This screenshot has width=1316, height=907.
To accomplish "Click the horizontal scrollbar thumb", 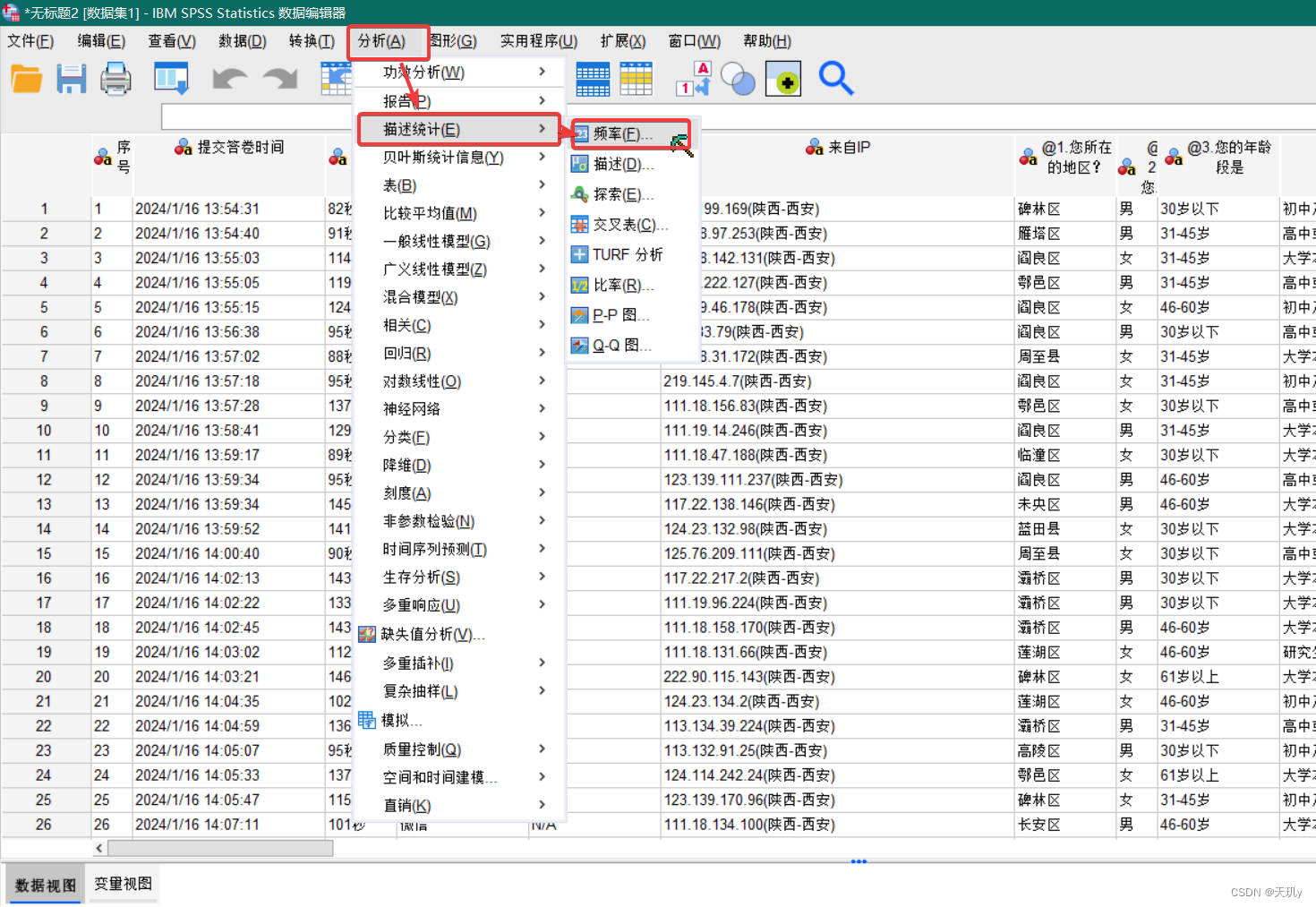I will coord(220,847).
